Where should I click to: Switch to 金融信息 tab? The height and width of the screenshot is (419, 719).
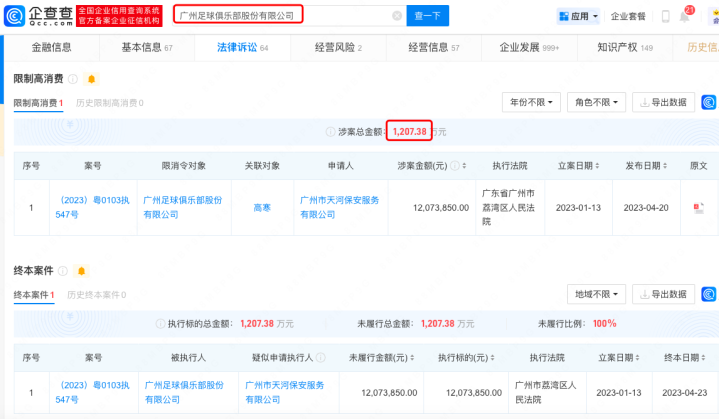click(51, 48)
